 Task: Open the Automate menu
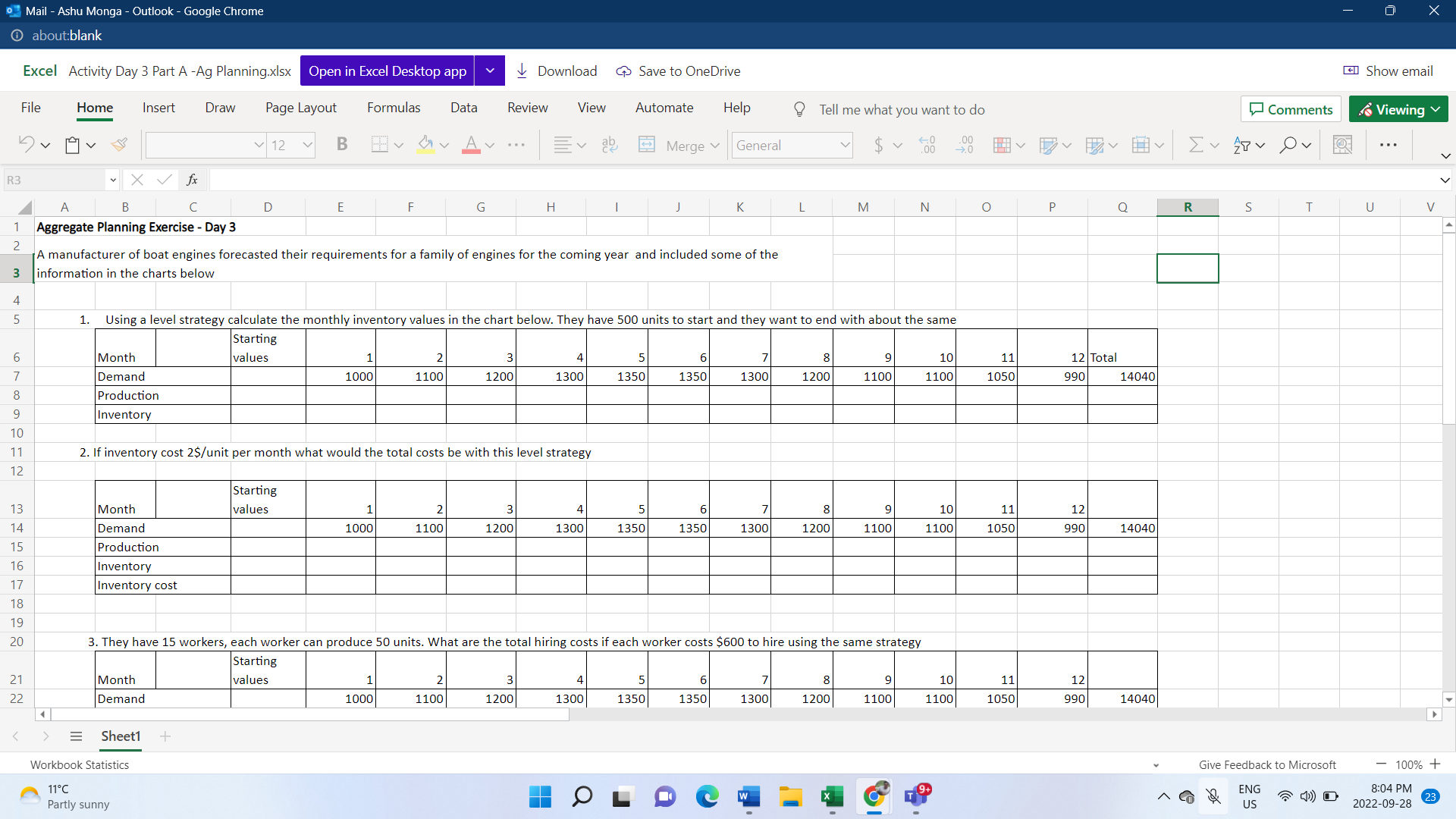664,107
